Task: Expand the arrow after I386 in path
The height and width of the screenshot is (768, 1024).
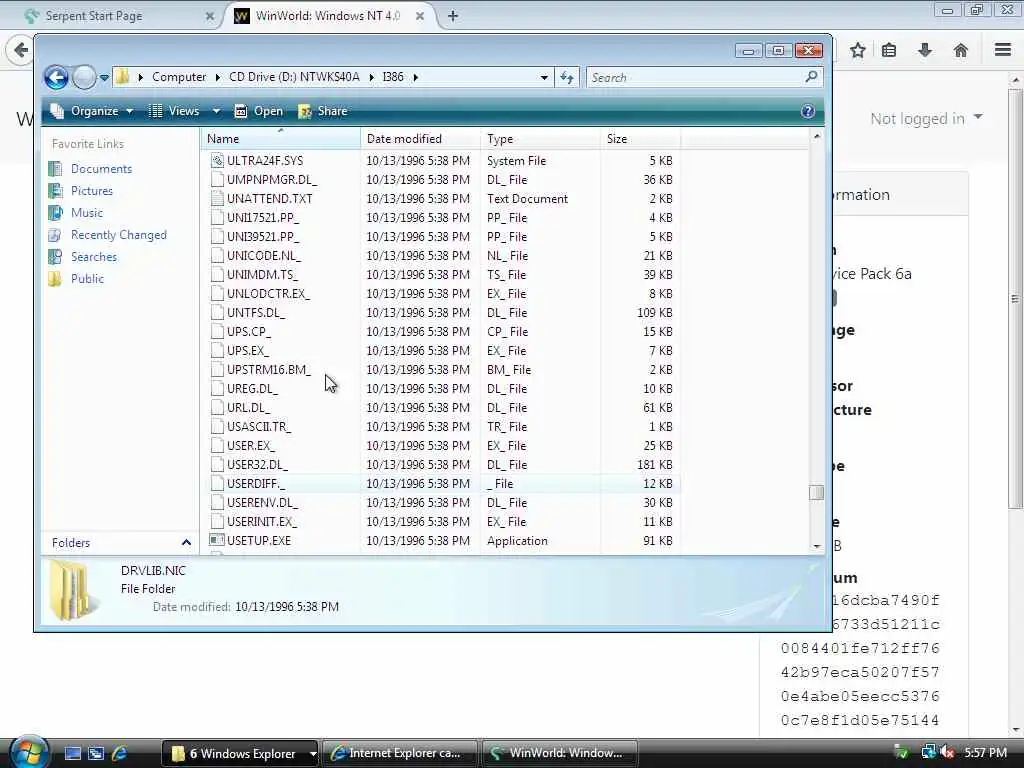Action: 415,77
